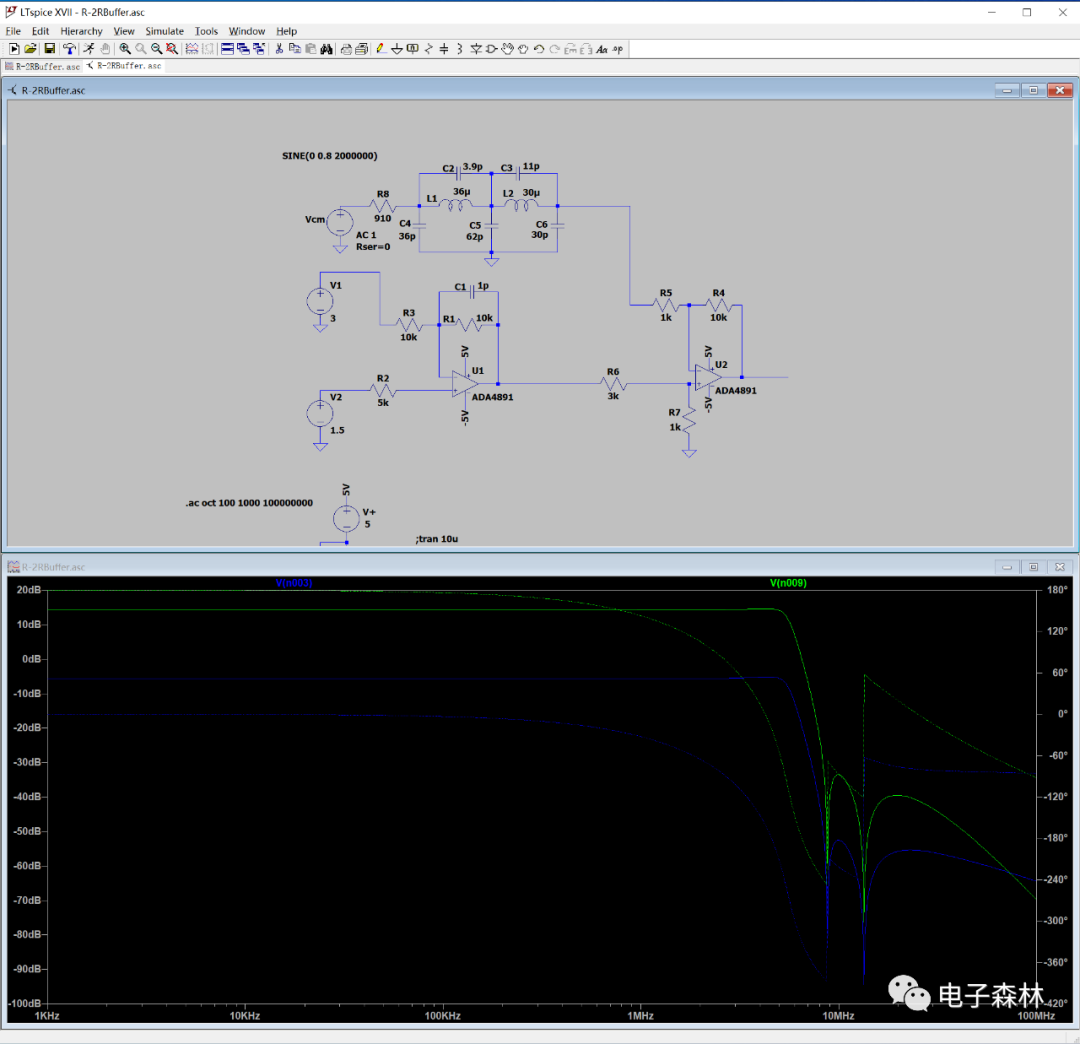1080x1044 pixels.
Task: Select the Label Net tool
Action: coord(413,49)
